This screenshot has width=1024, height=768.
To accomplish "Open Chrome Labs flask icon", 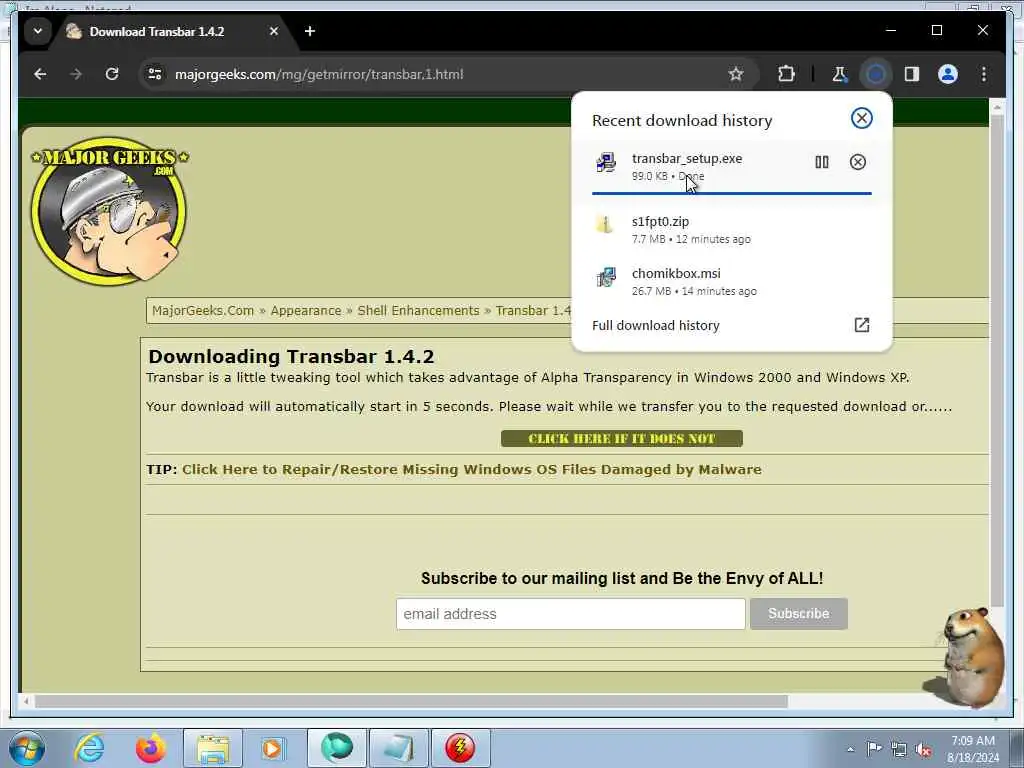I will click(x=839, y=74).
